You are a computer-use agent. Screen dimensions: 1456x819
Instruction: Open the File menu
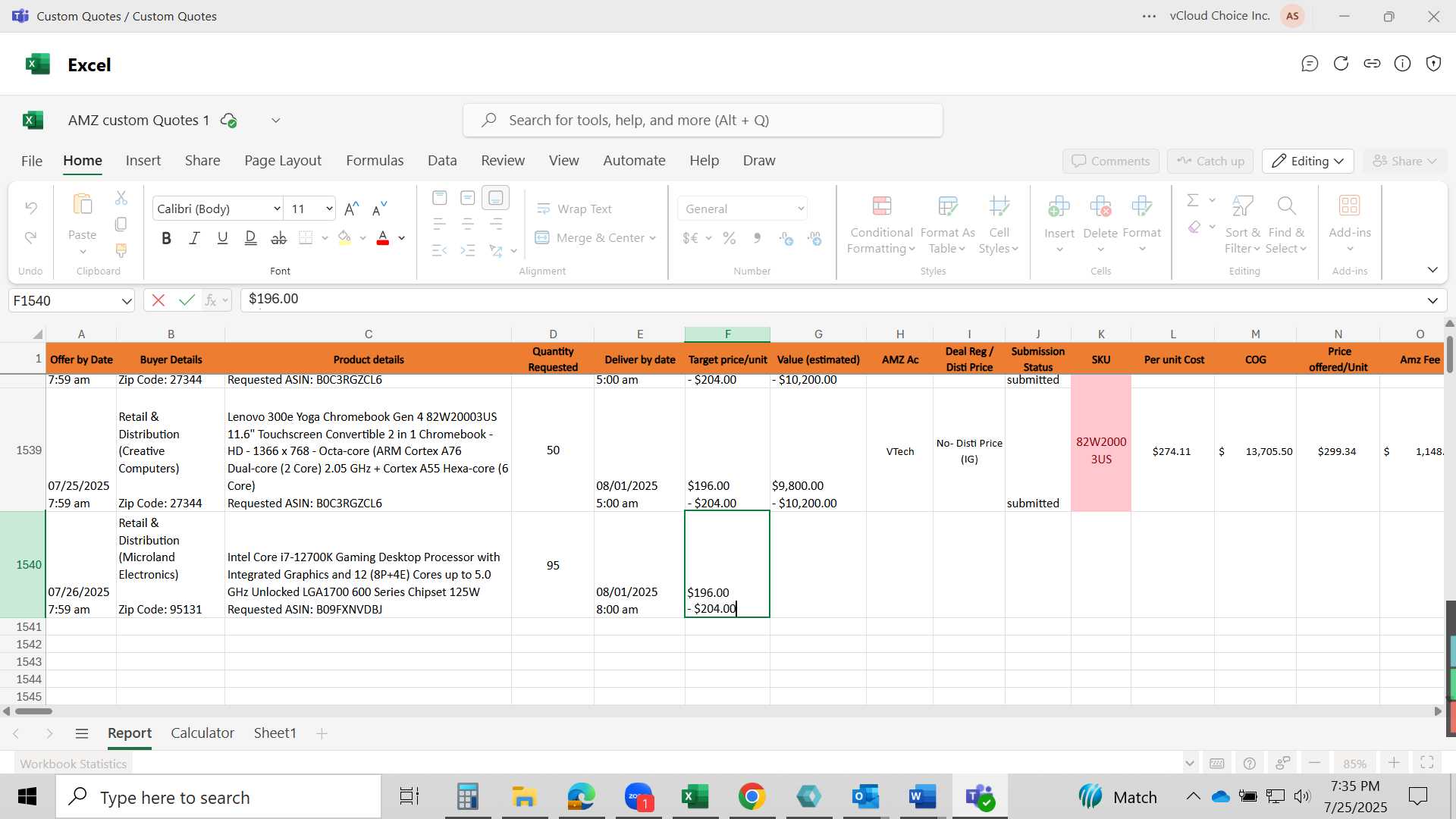pyautogui.click(x=32, y=161)
